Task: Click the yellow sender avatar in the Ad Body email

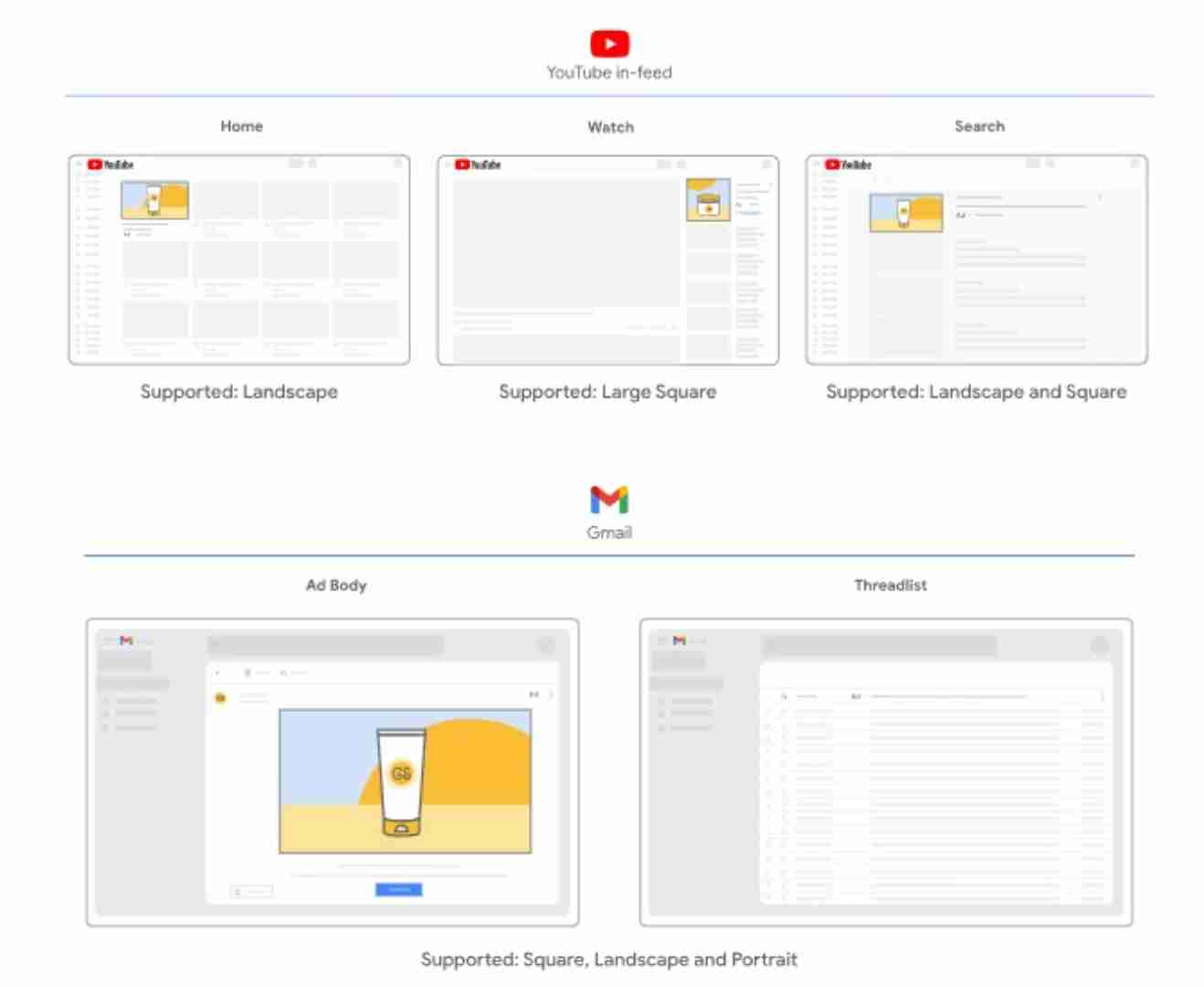Action: [220, 698]
